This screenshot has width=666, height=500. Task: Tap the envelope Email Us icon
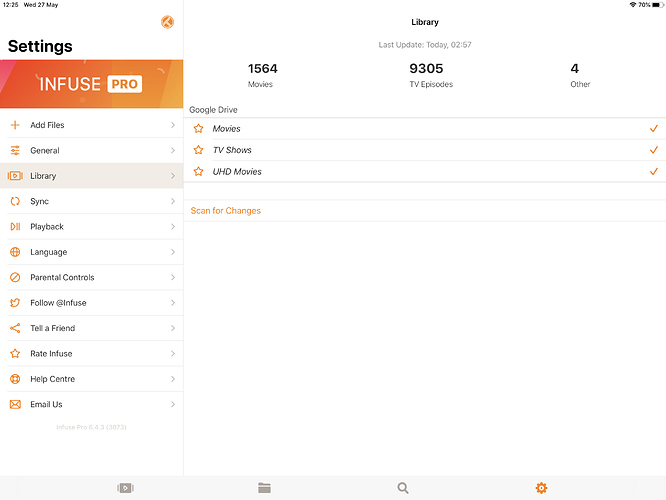coord(15,404)
